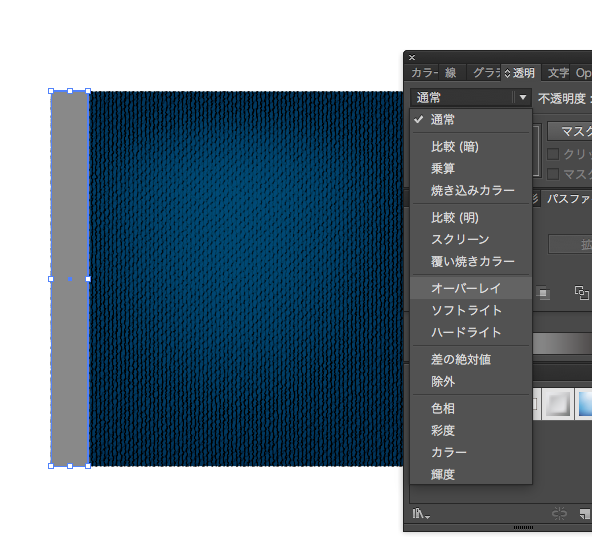
Task: Click the break link to style icon
Action: [x=559, y=513]
